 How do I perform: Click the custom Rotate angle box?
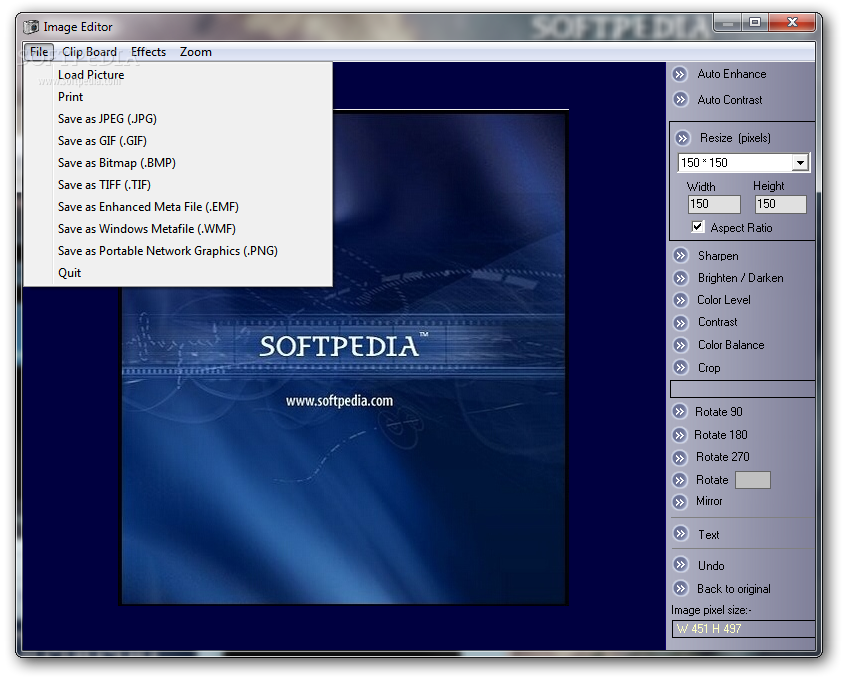click(753, 480)
